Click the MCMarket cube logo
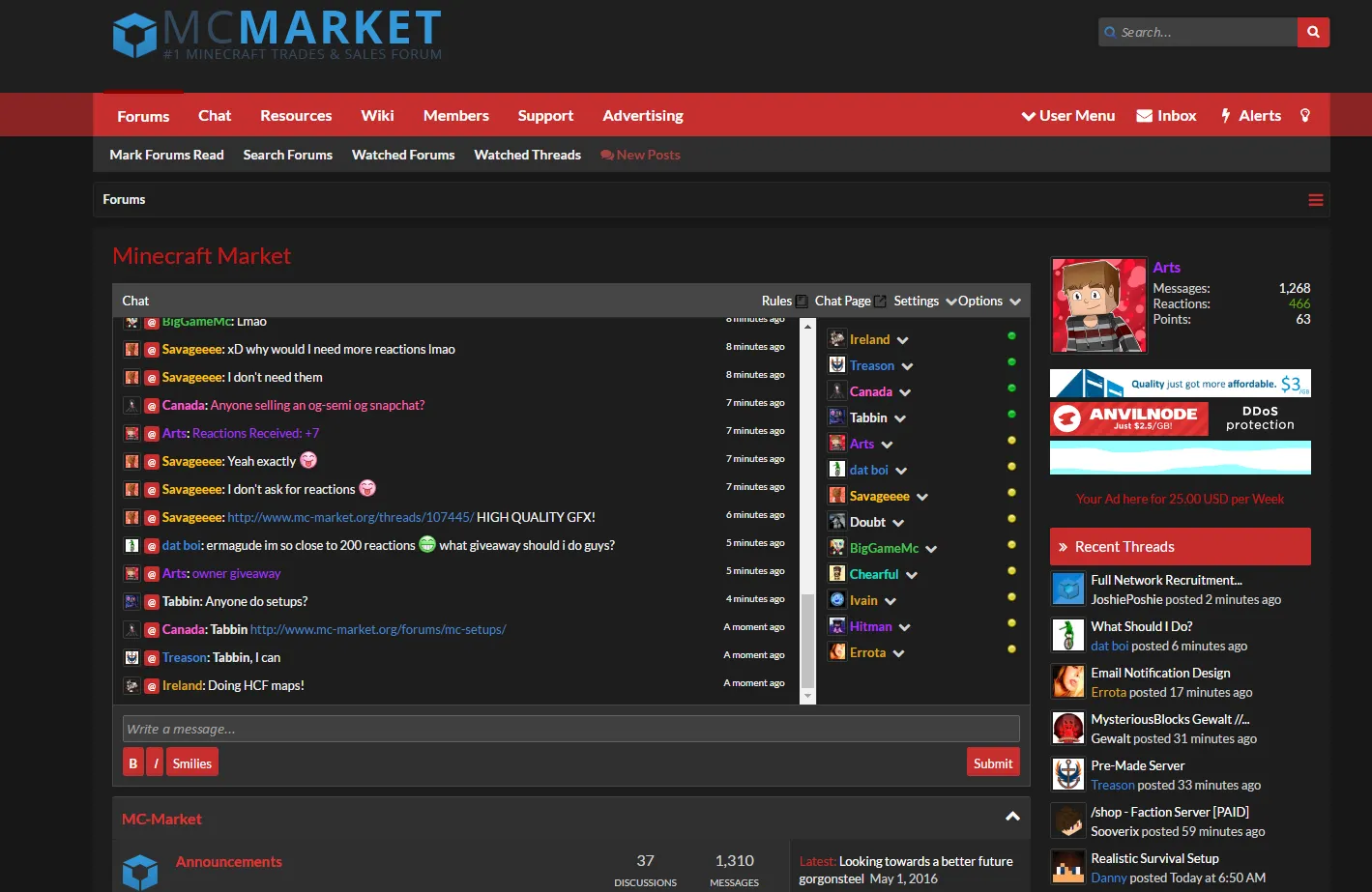 pyautogui.click(x=134, y=35)
